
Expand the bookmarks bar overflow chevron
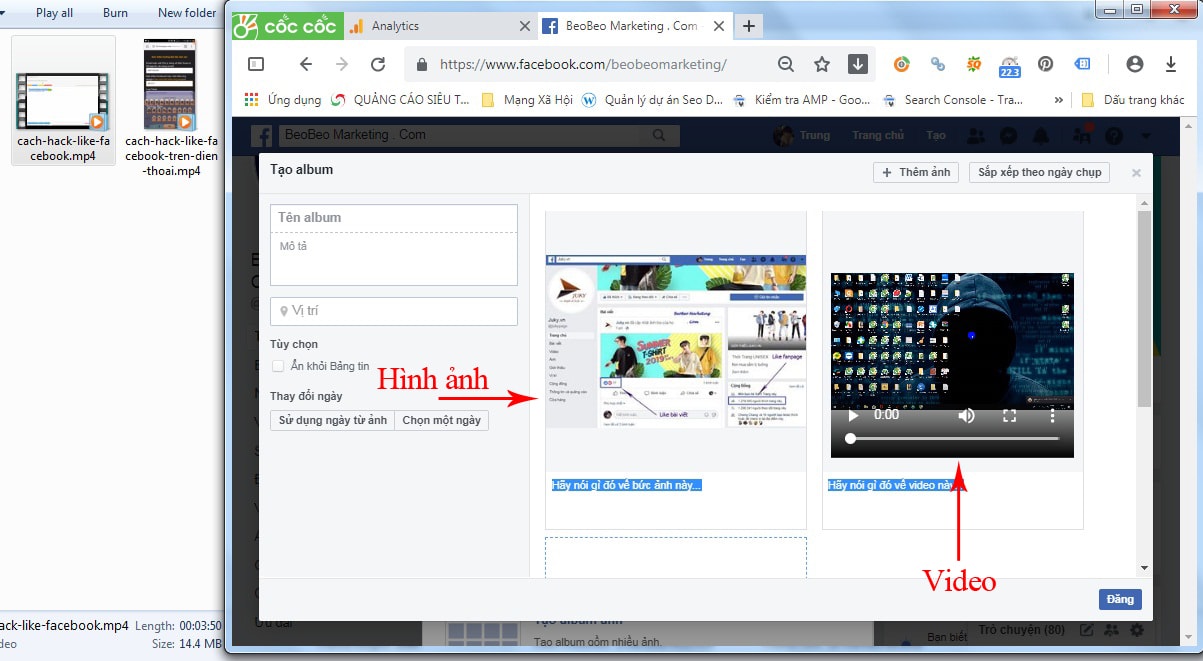pyautogui.click(x=1059, y=99)
